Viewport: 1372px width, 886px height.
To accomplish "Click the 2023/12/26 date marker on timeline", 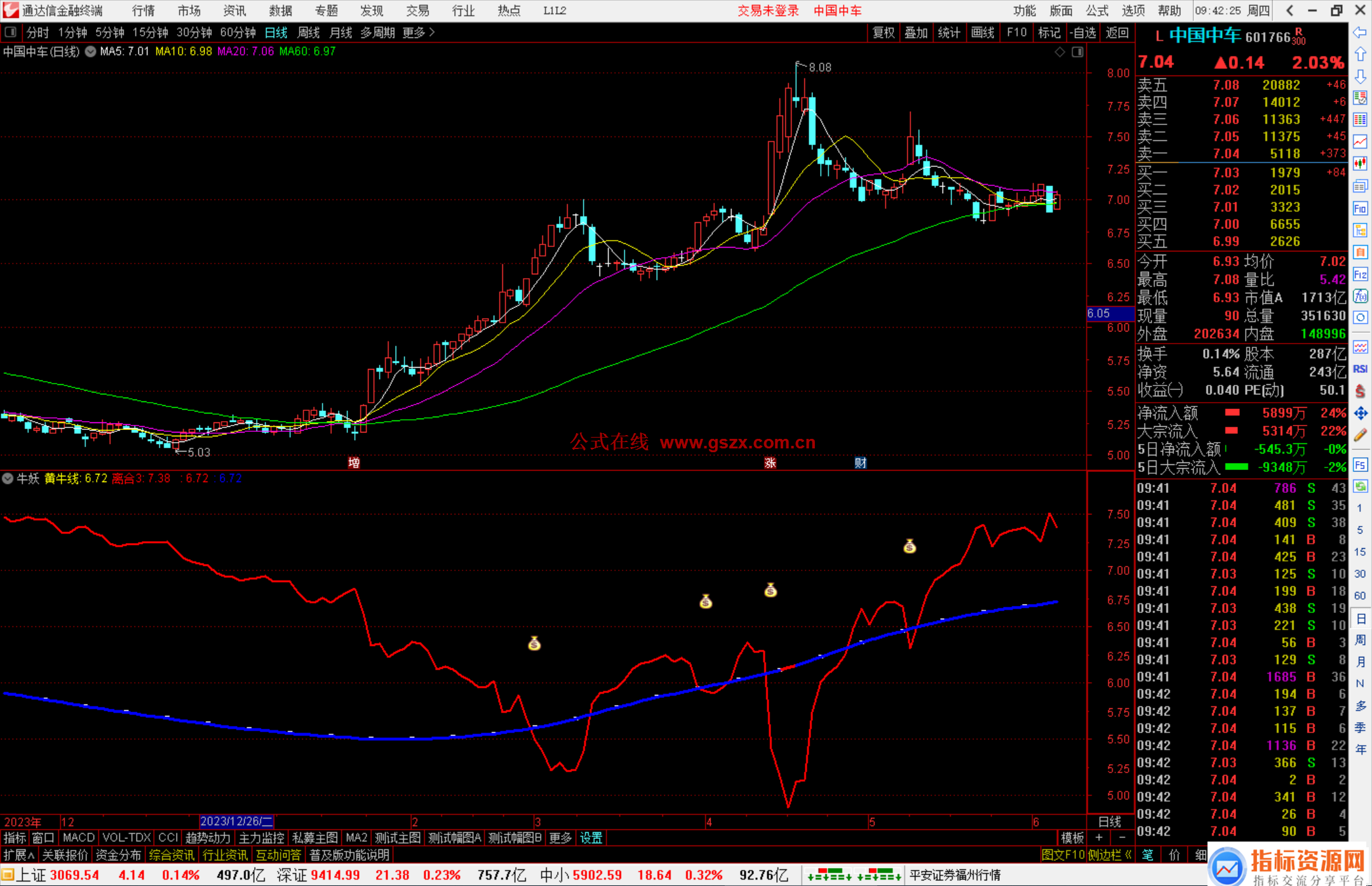I will point(236,822).
